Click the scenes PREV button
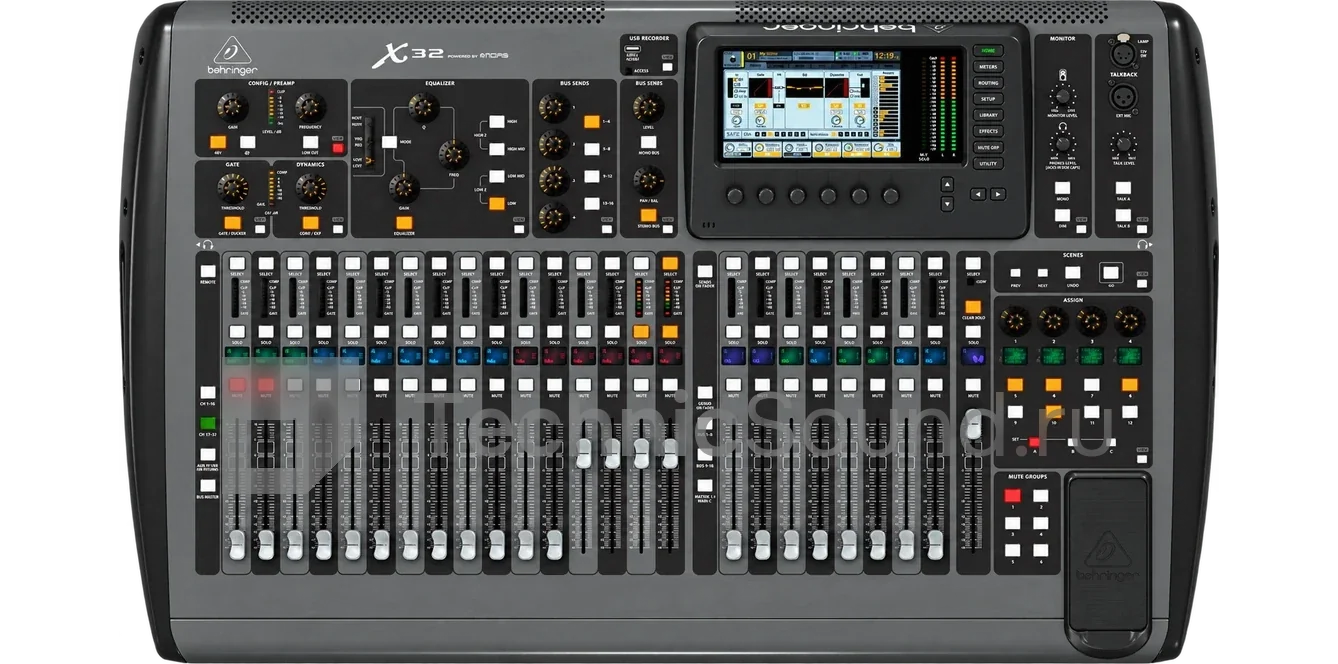Image resolution: width=1338 pixels, height=664 pixels. coord(1015,273)
